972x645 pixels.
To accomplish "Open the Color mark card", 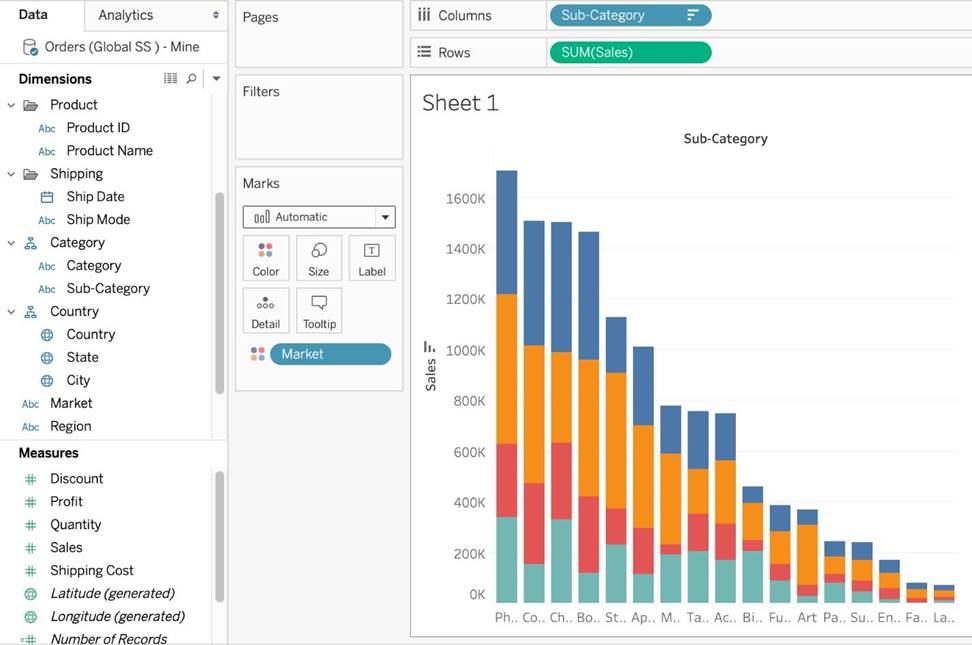I will tap(265, 257).
